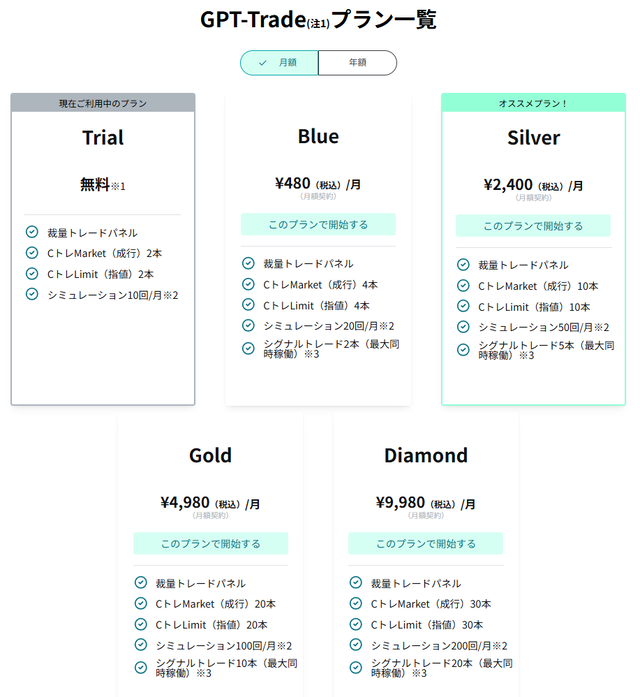This screenshot has height=697, width=640.
Task: Click the check icon next to Diamond 裁量トレードパネル
Action: click(356, 582)
